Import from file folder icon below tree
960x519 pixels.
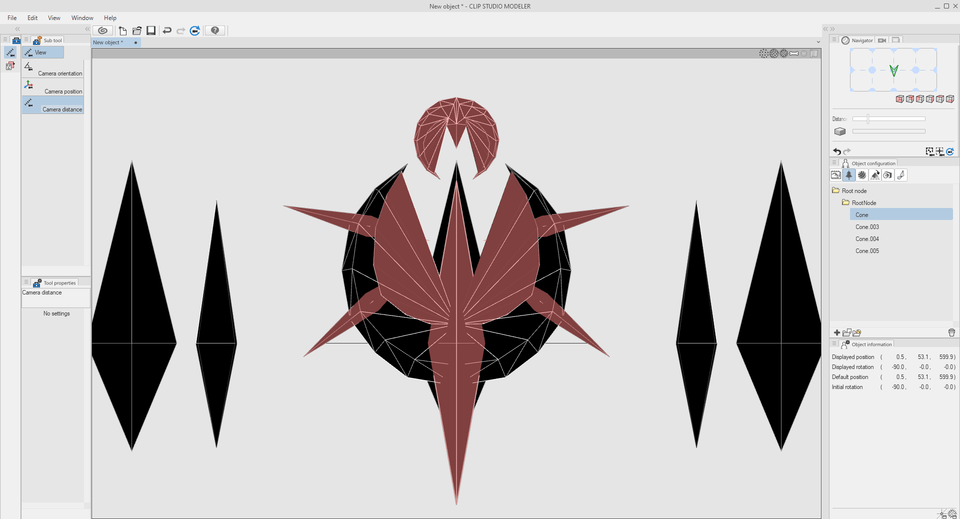point(847,332)
